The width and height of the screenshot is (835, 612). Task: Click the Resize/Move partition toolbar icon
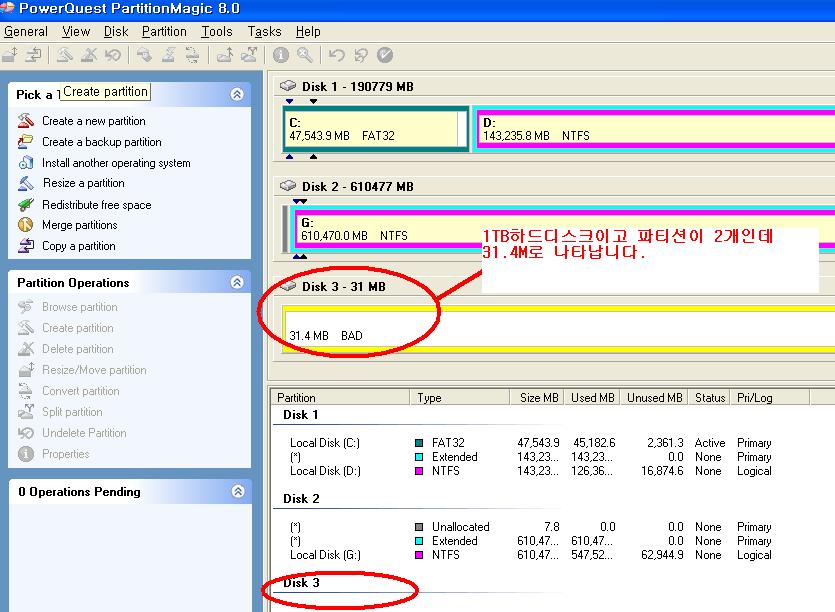(x=11, y=55)
